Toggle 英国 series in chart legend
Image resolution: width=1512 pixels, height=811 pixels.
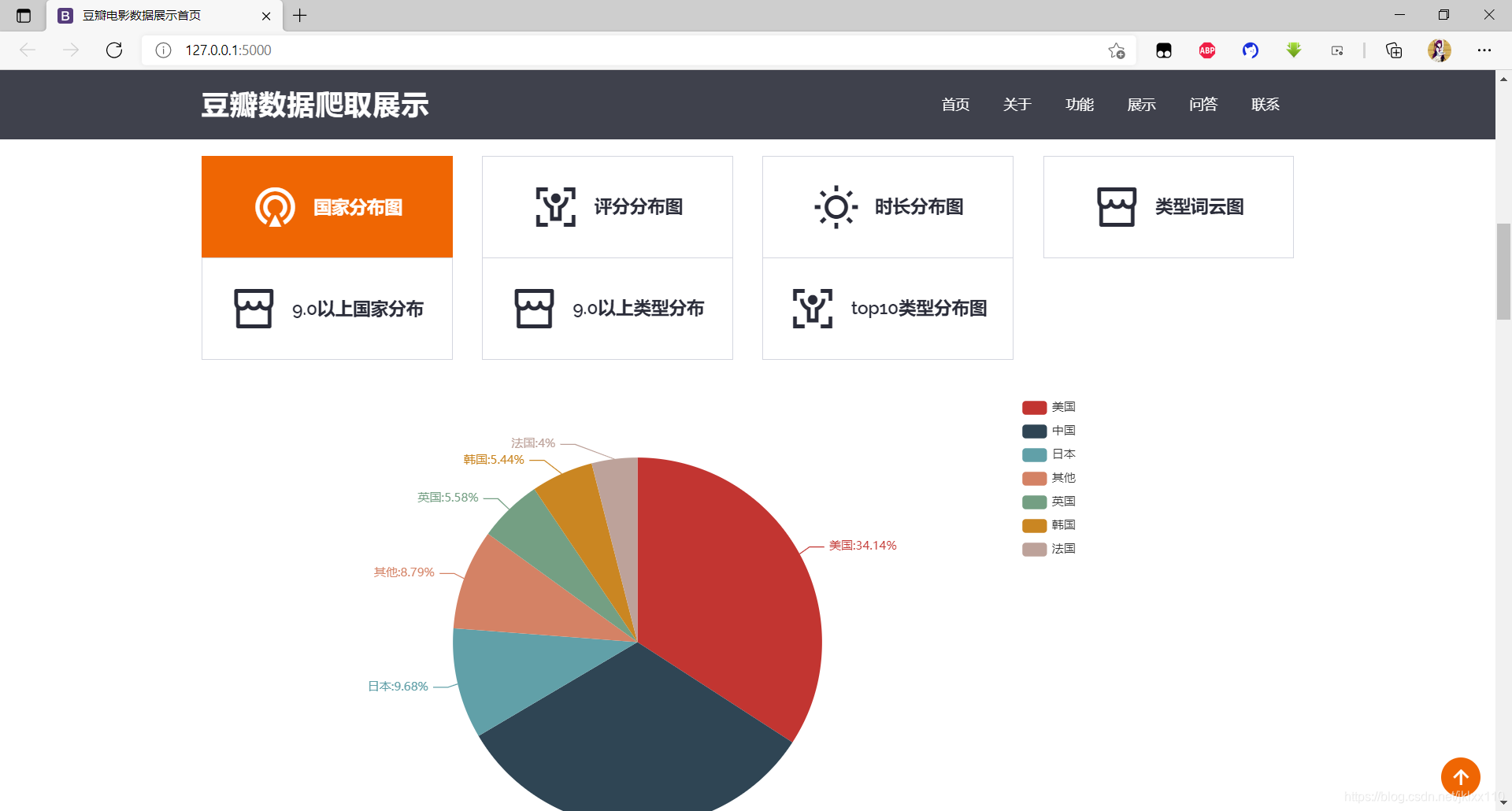(x=1049, y=502)
